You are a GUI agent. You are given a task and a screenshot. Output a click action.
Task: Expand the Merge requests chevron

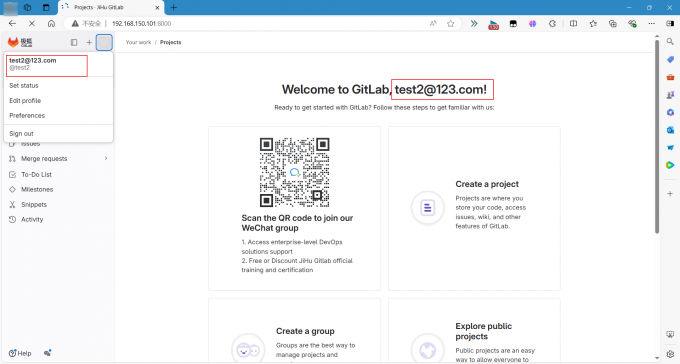[x=106, y=158]
